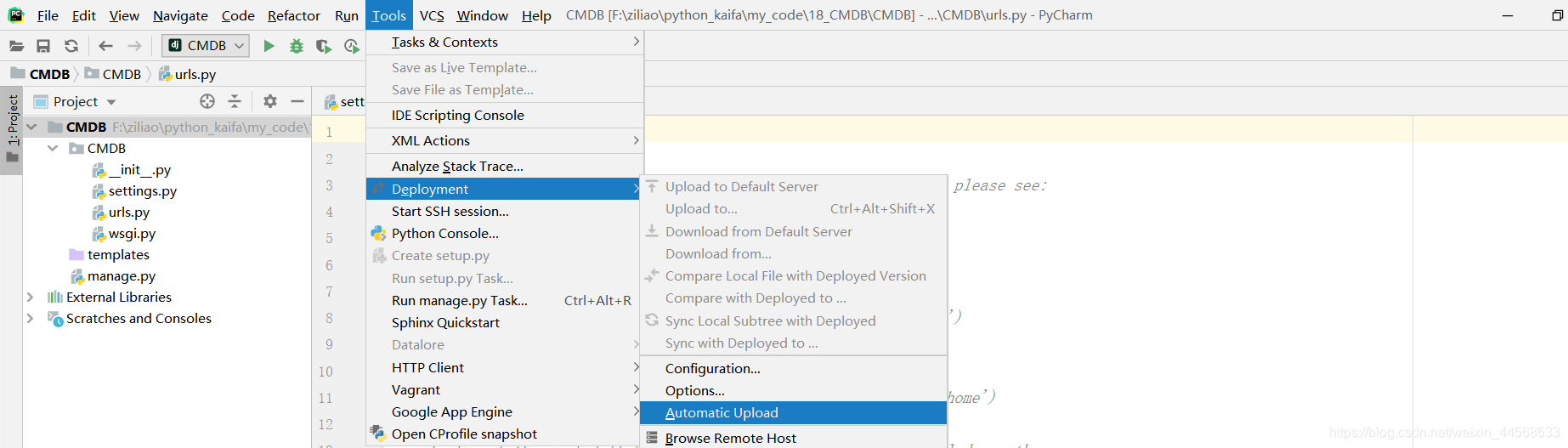This screenshot has width=1568, height=448.
Task: Click the Save All toolbar icon
Action: click(43, 46)
